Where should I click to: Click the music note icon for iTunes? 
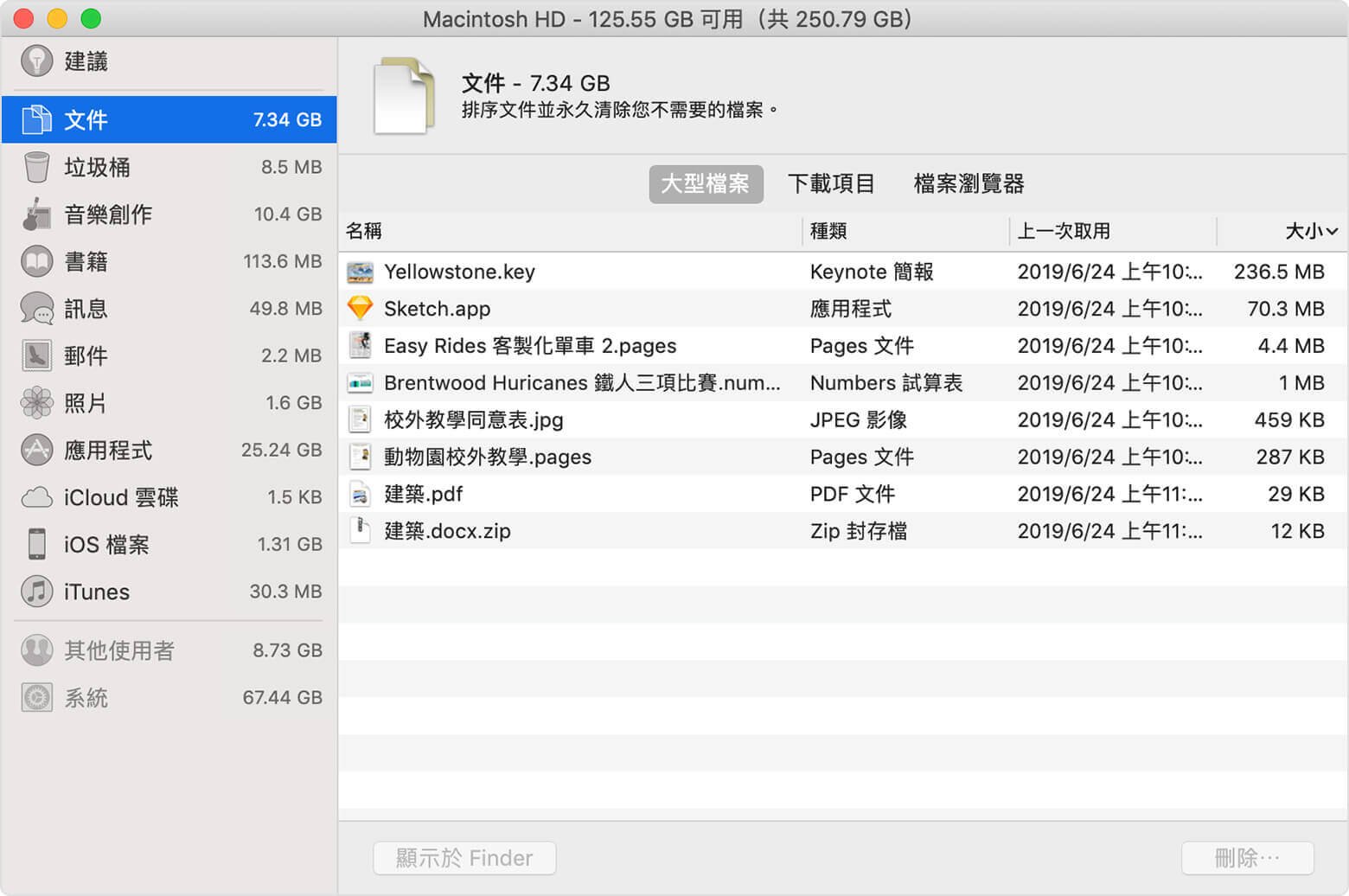(x=36, y=592)
